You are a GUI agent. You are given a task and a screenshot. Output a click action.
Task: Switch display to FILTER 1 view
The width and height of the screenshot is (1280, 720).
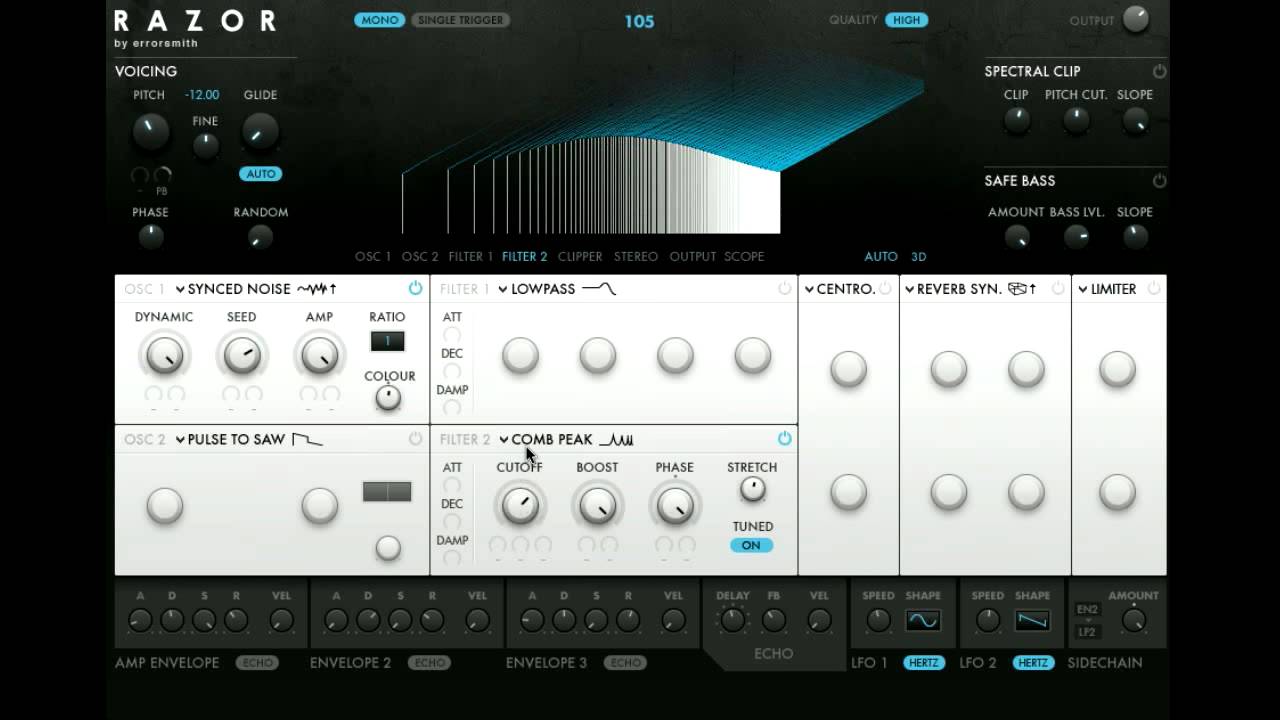tap(471, 257)
